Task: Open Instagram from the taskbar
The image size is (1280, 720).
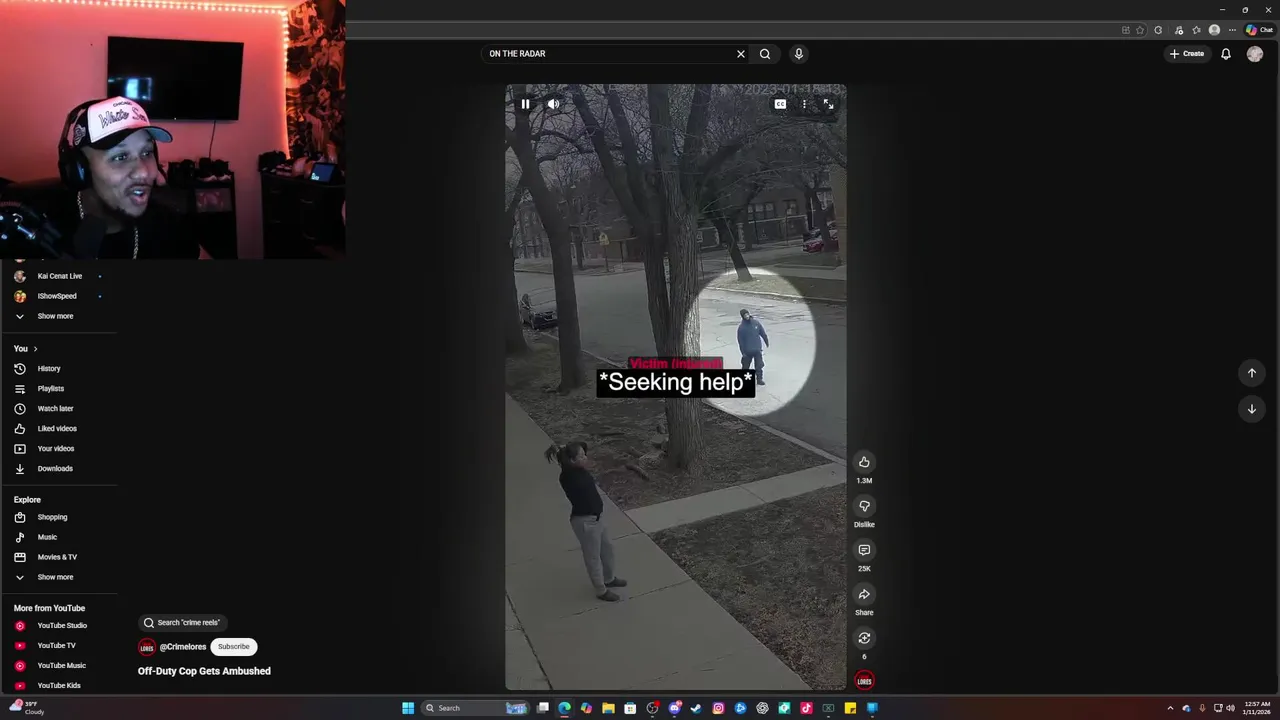Action: click(718, 708)
